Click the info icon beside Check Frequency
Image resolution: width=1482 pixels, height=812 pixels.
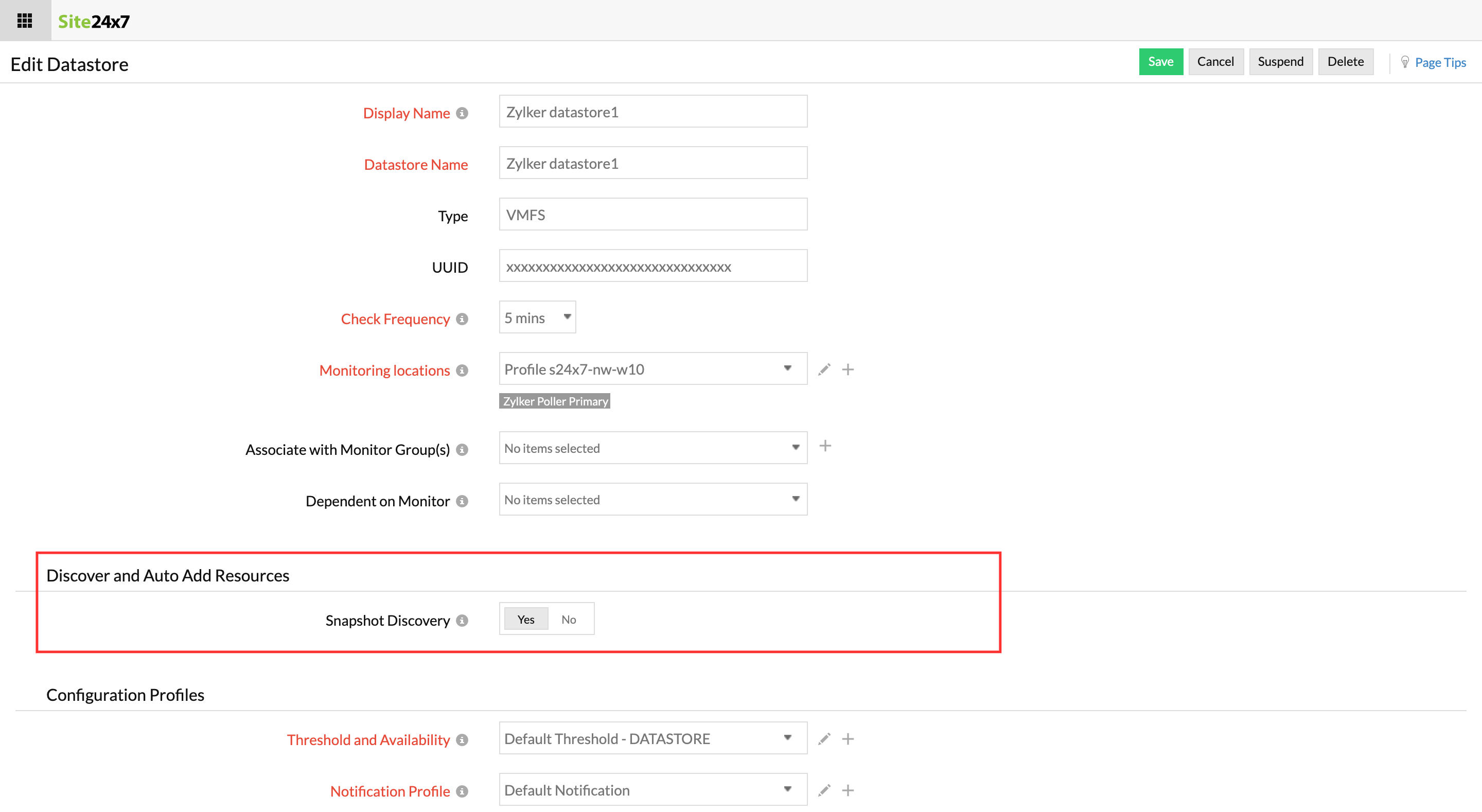point(462,320)
